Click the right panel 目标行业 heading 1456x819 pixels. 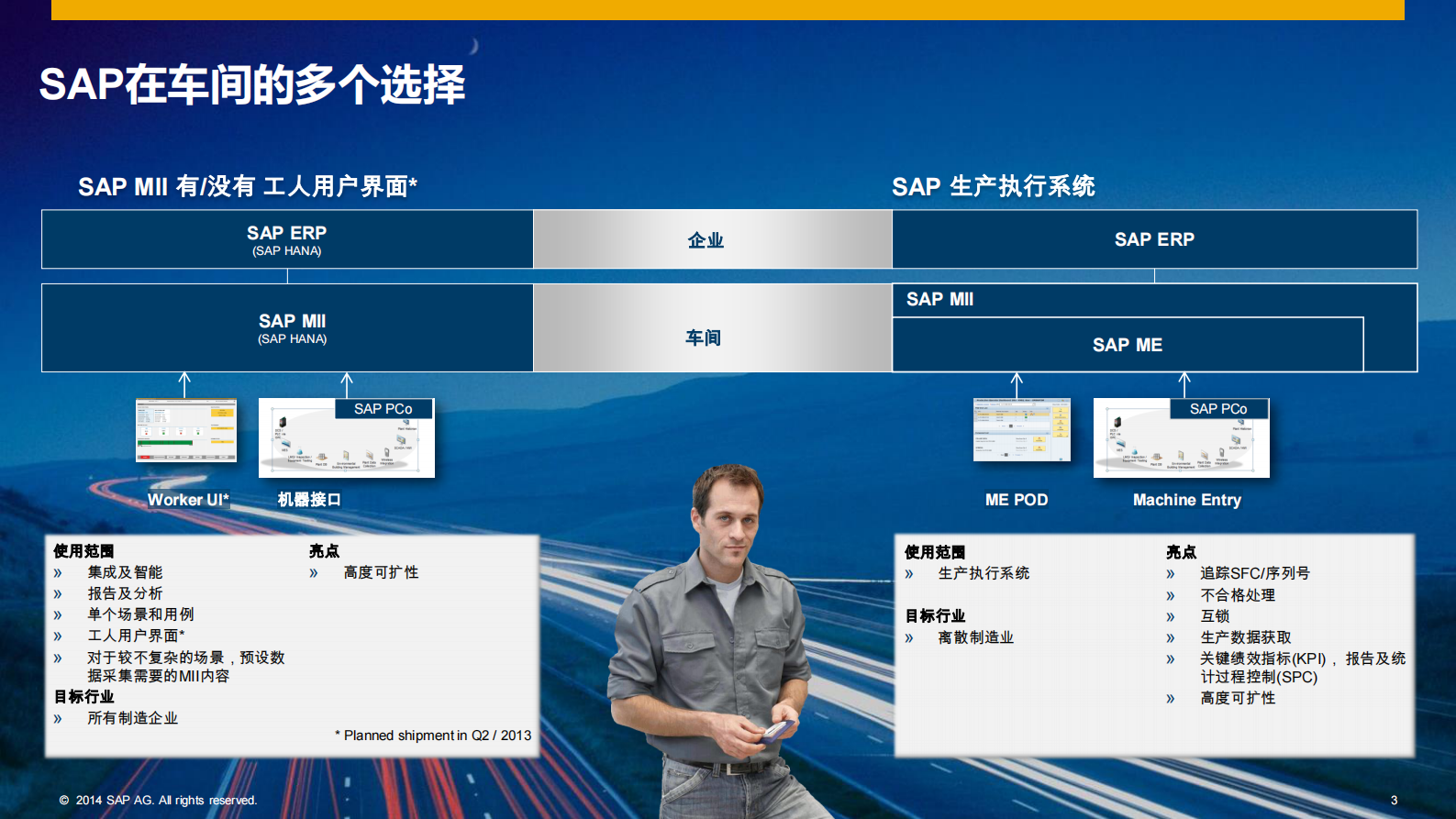coord(935,616)
